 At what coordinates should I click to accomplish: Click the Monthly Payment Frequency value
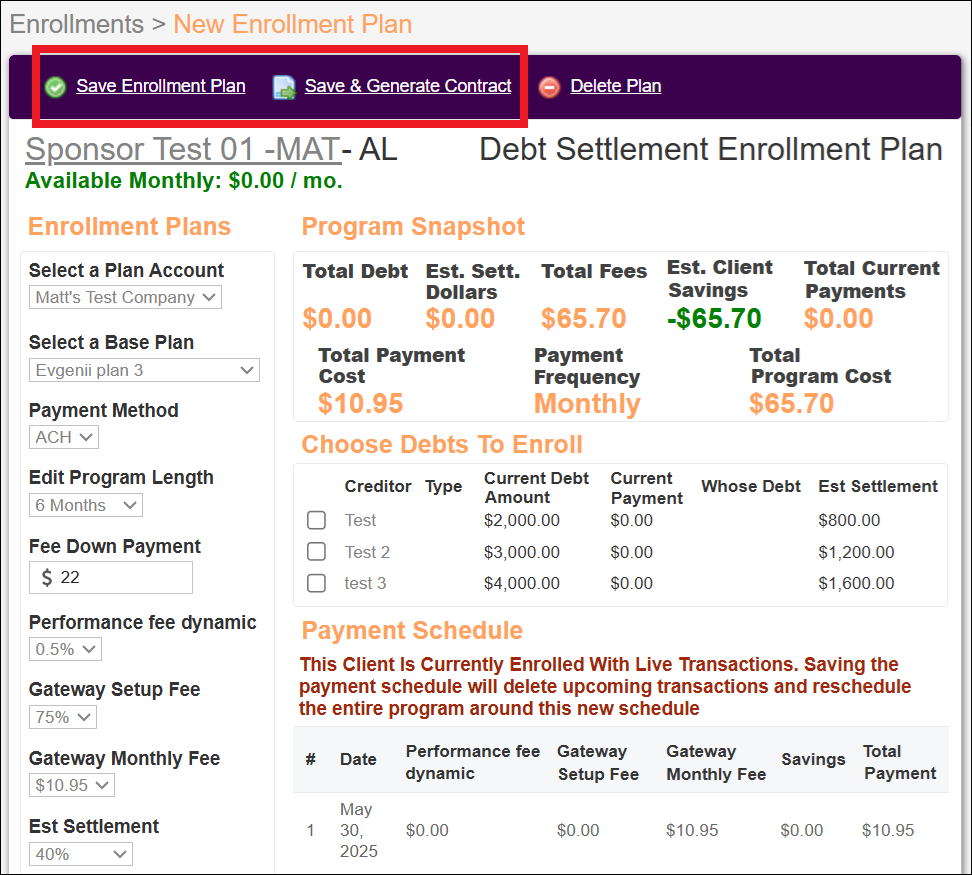[587, 403]
